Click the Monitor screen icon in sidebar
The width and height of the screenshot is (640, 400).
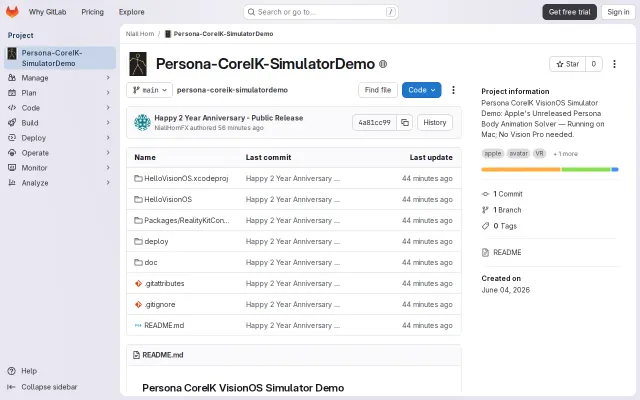coord(12,168)
